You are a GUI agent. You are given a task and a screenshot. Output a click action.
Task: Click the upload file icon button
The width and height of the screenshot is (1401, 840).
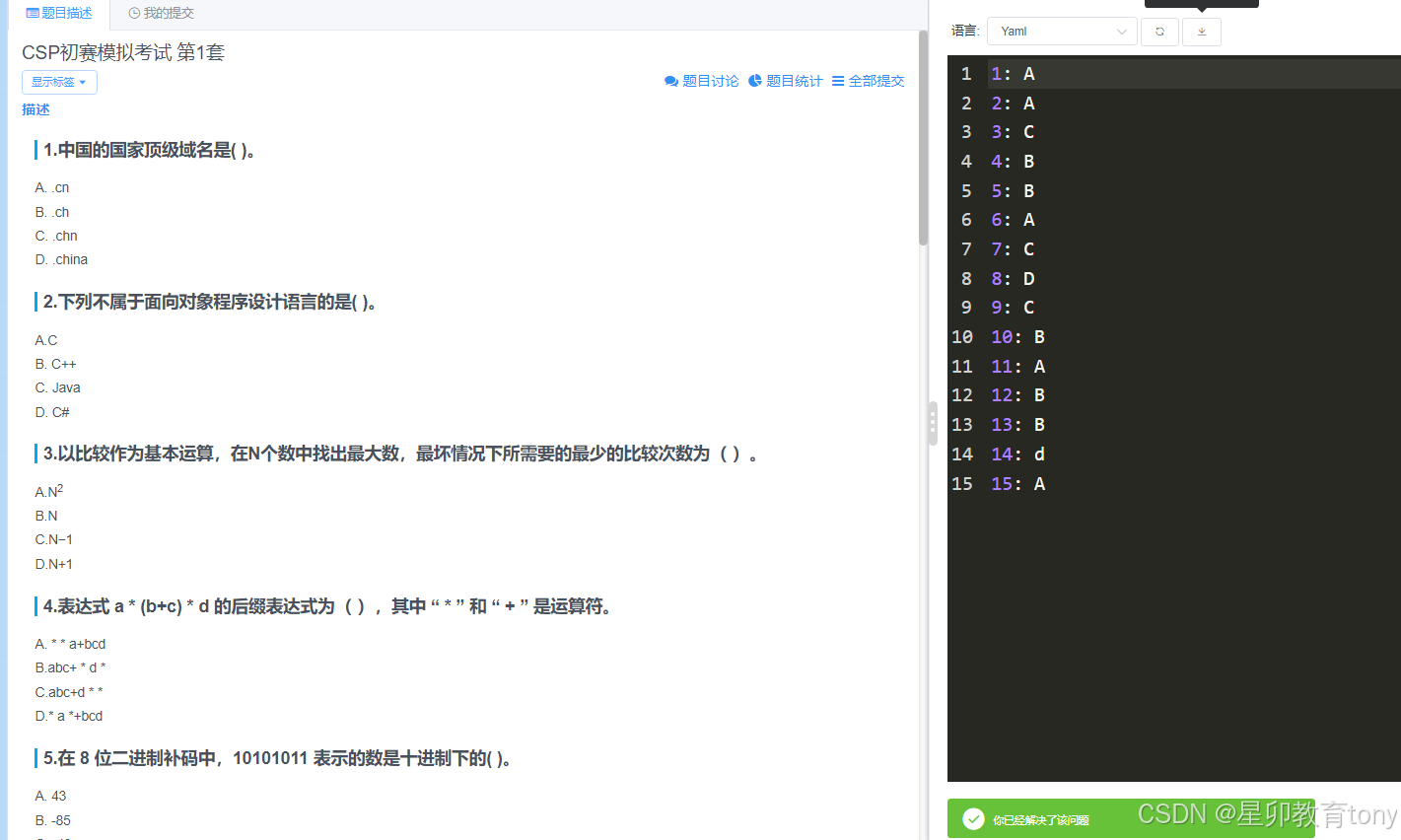click(1202, 32)
